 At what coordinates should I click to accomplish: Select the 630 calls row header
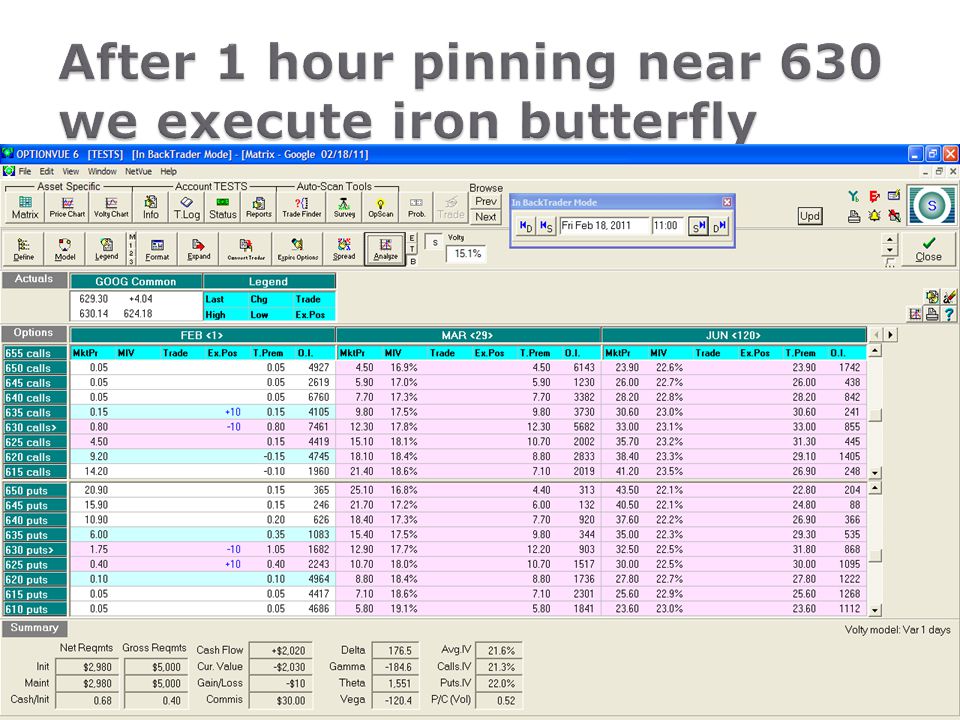35,427
